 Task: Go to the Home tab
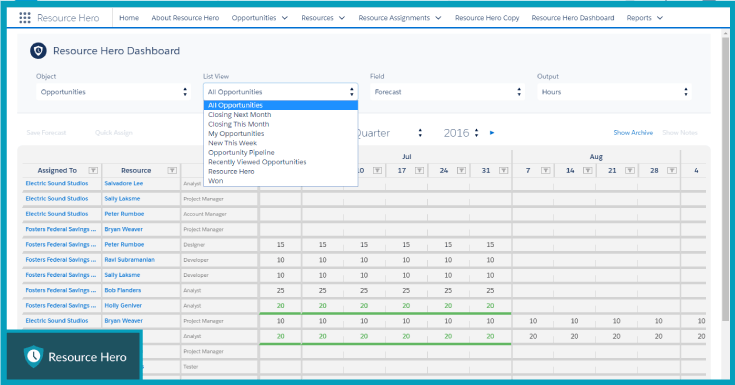click(129, 18)
